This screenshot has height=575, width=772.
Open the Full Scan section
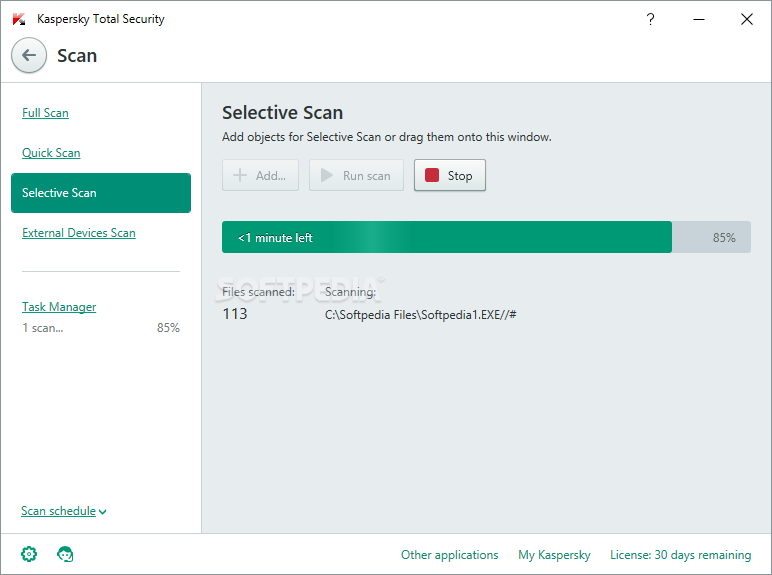click(x=45, y=113)
